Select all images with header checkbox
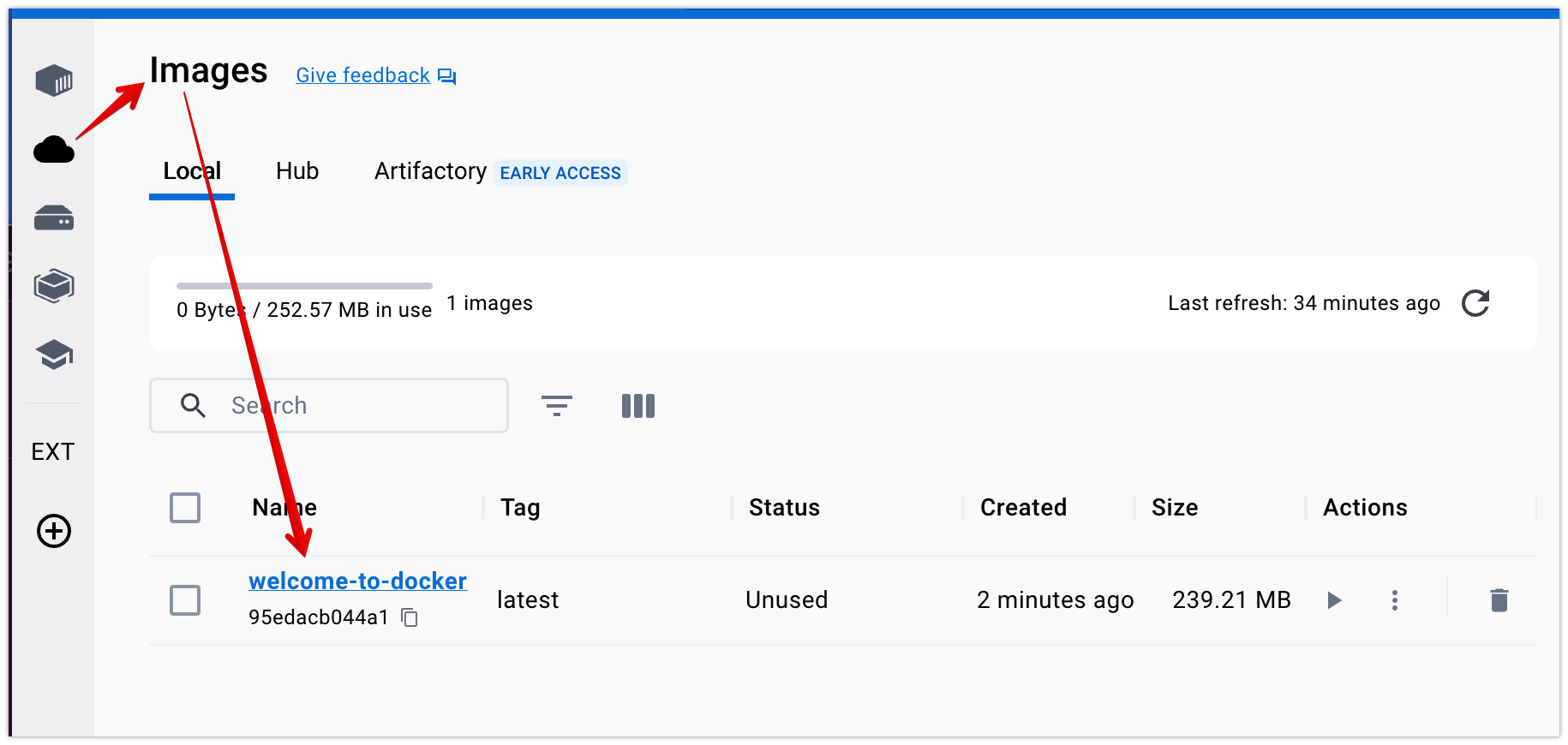This screenshot has height=745, width=1568. 185,508
